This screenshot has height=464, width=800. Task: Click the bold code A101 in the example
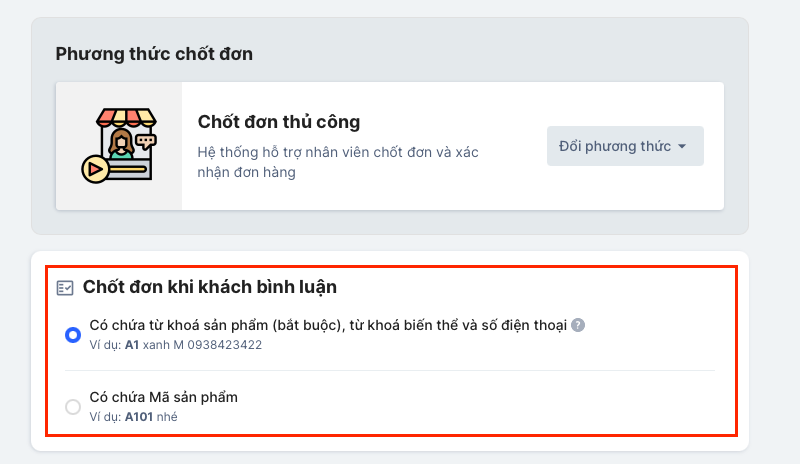pyautogui.click(x=139, y=417)
